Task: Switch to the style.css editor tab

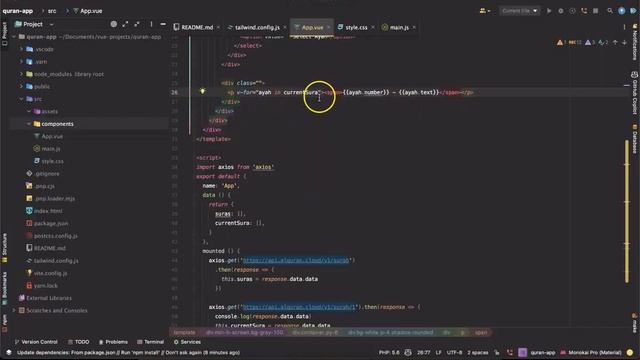Action: (356, 27)
